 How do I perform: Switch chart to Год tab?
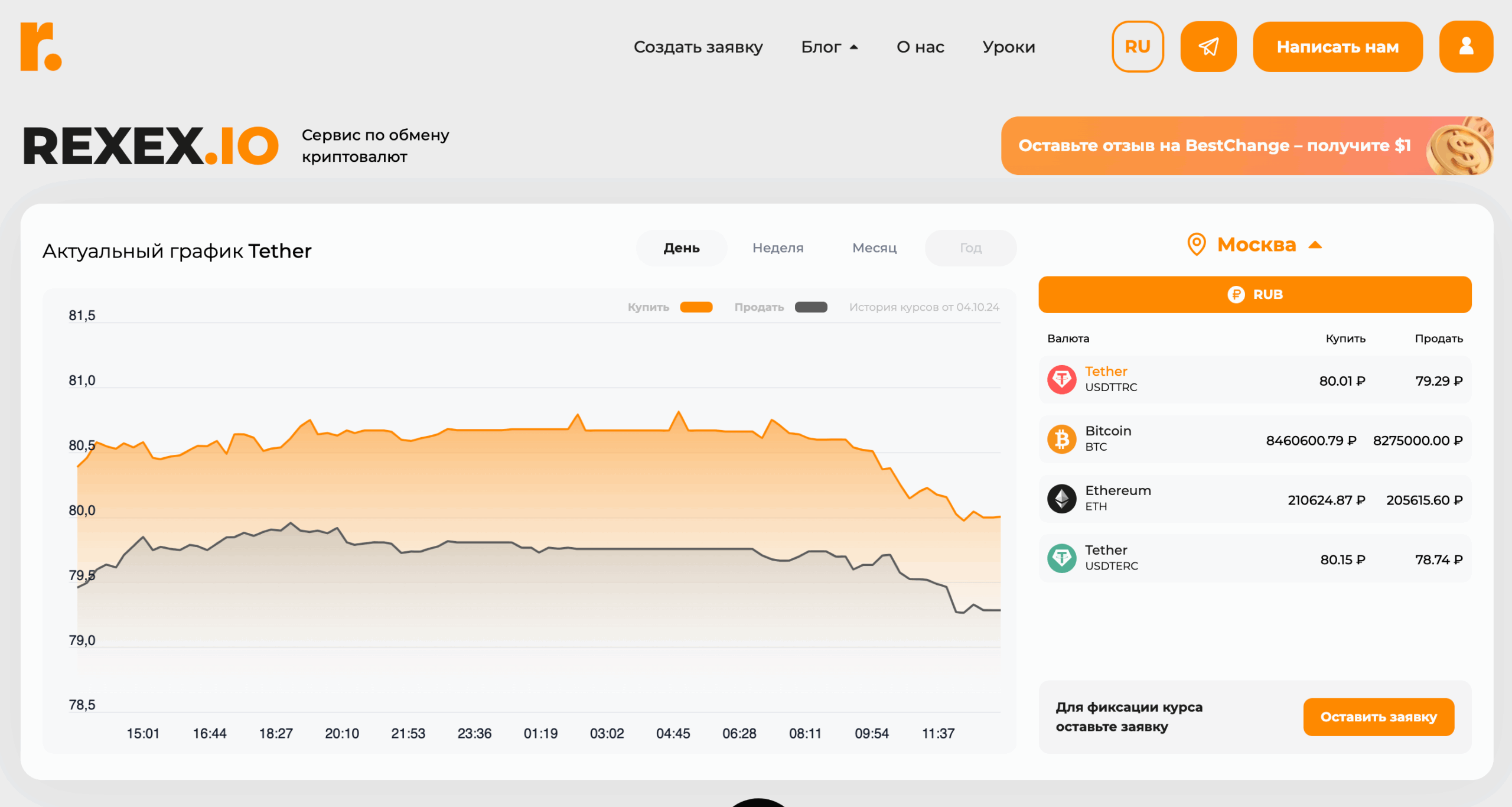click(x=970, y=248)
